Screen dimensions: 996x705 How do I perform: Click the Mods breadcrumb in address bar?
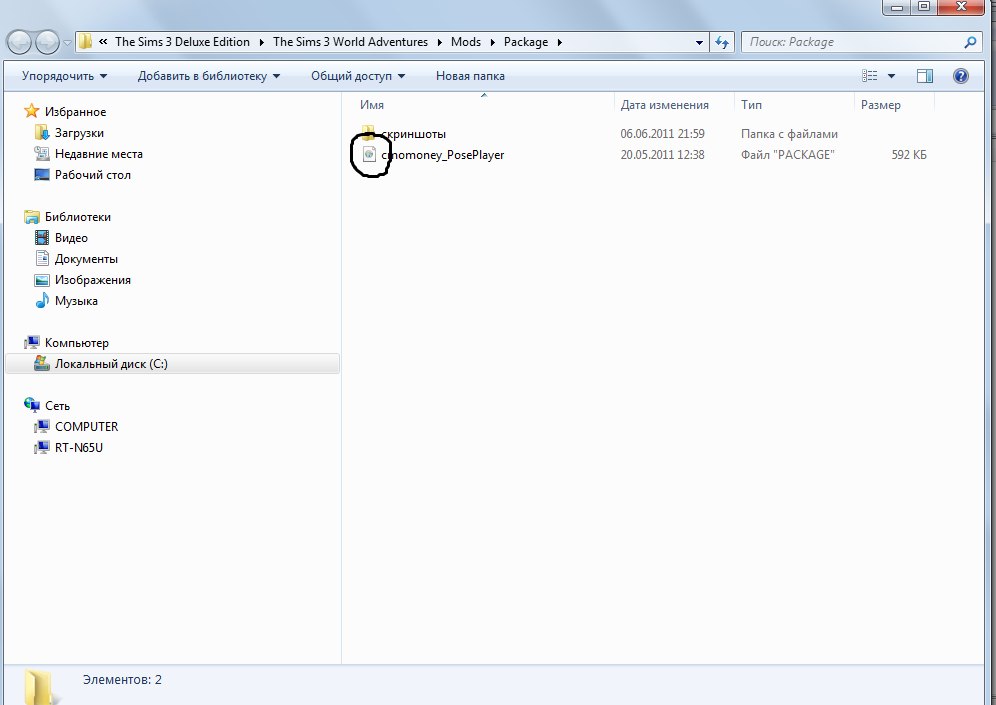tap(465, 42)
